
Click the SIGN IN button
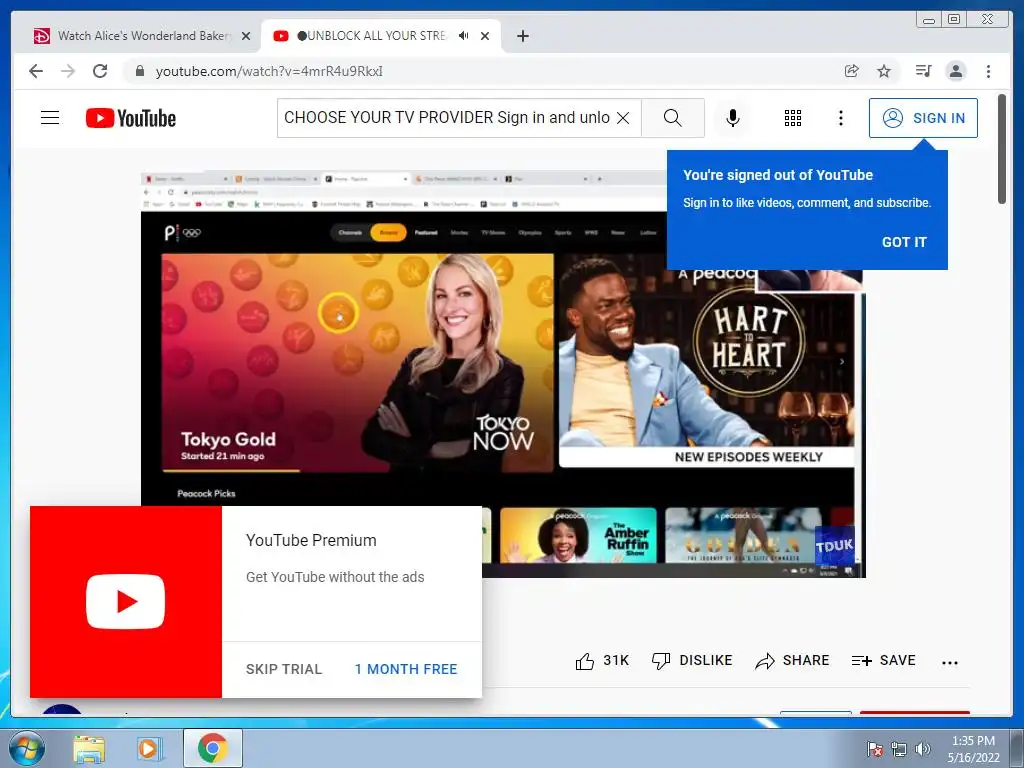pos(923,118)
